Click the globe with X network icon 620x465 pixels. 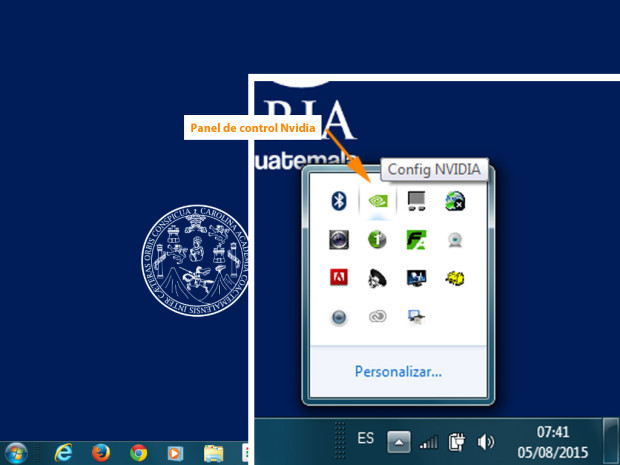(x=455, y=200)
